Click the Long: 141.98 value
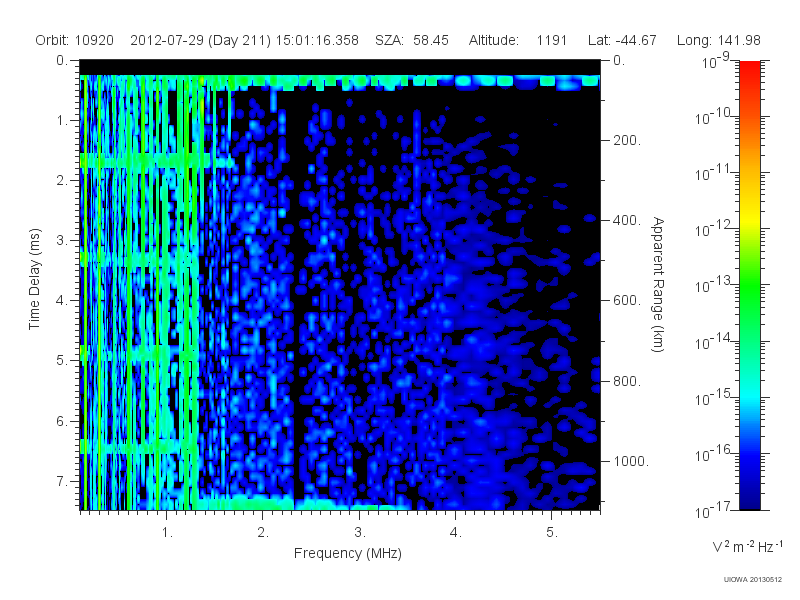800x600 pixels. [718, 40]
